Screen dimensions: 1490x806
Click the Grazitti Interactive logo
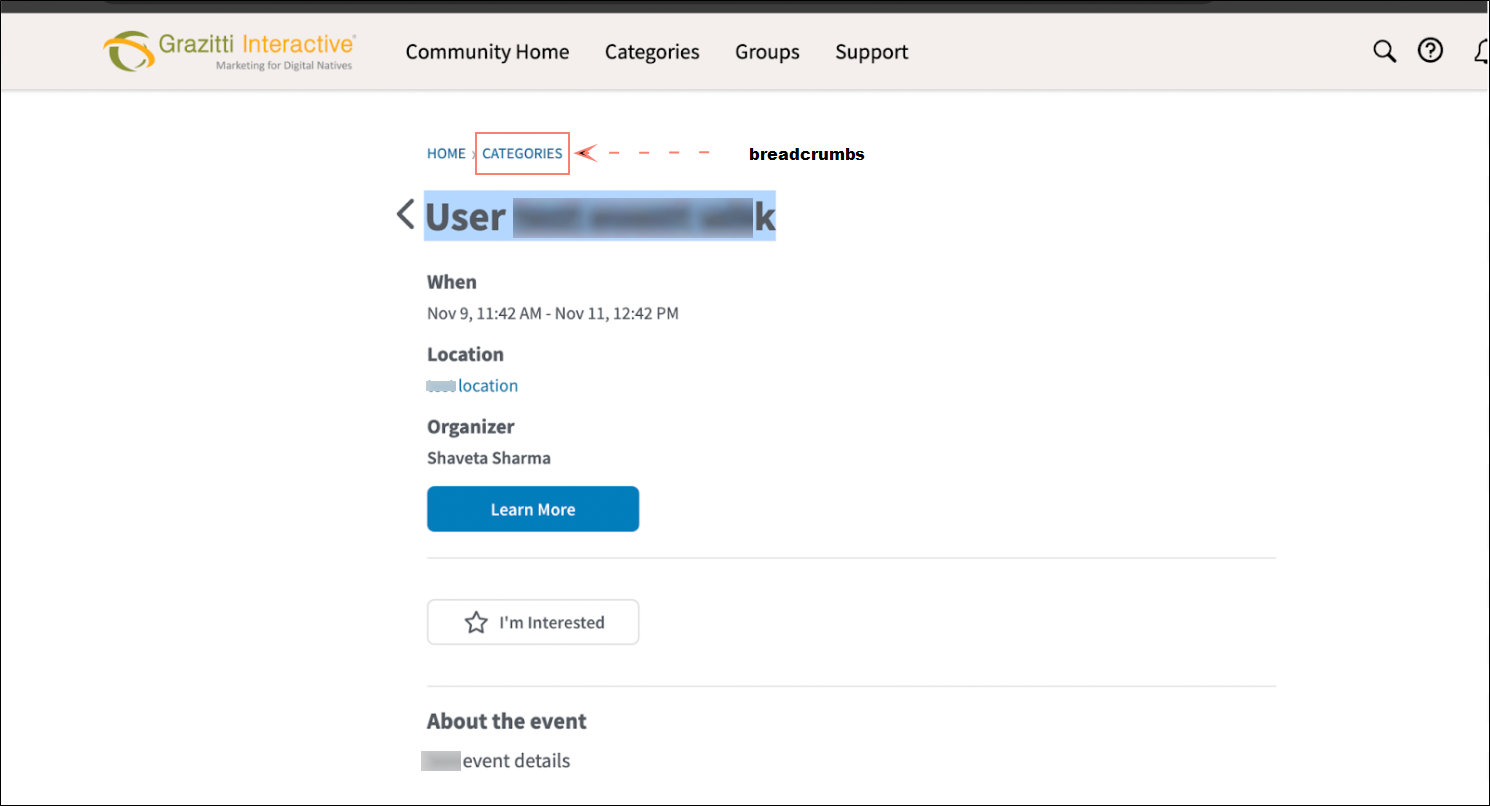230,51
